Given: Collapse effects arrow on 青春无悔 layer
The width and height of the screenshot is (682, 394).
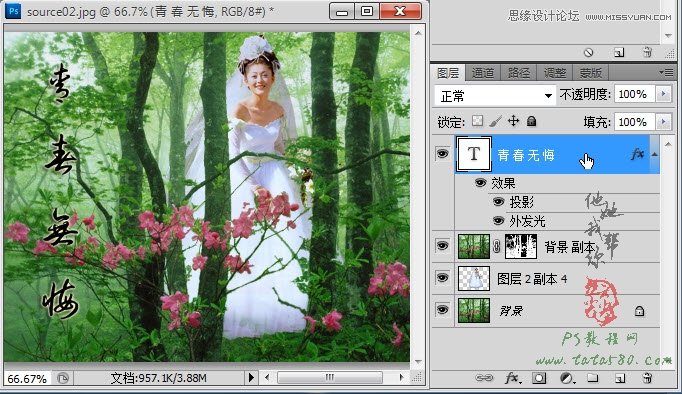Looking at the screenshot, I should [654, 154].
